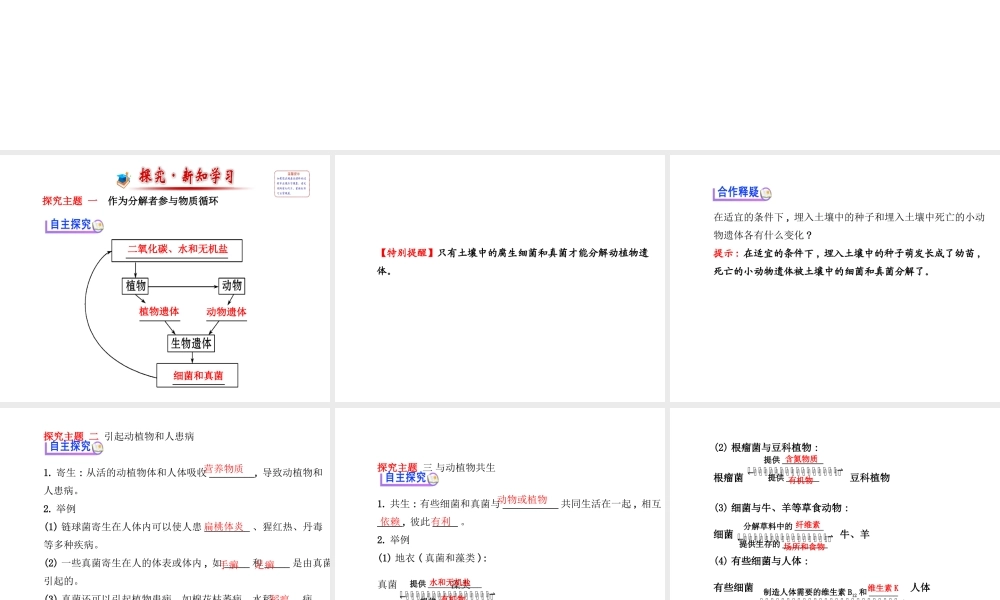Open the slide thumbnail about 与动植物共生
Screen dimensions: 1000x600
(x=499, y=504)
